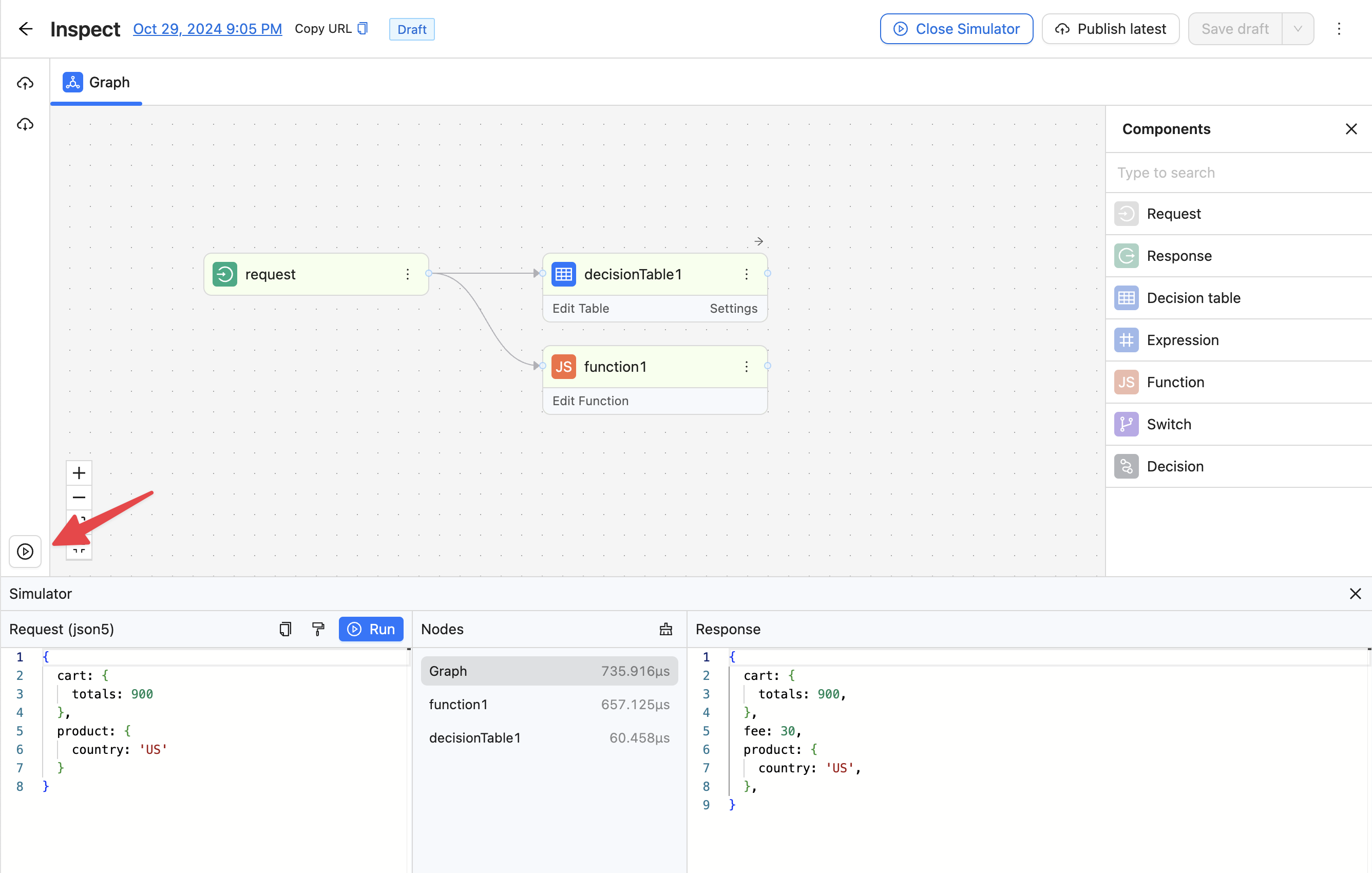Toggle the simulator play button in sidebar
The width and height of the screenshot is (1372, 873).
pyautogui.click(x=25, y=551)
